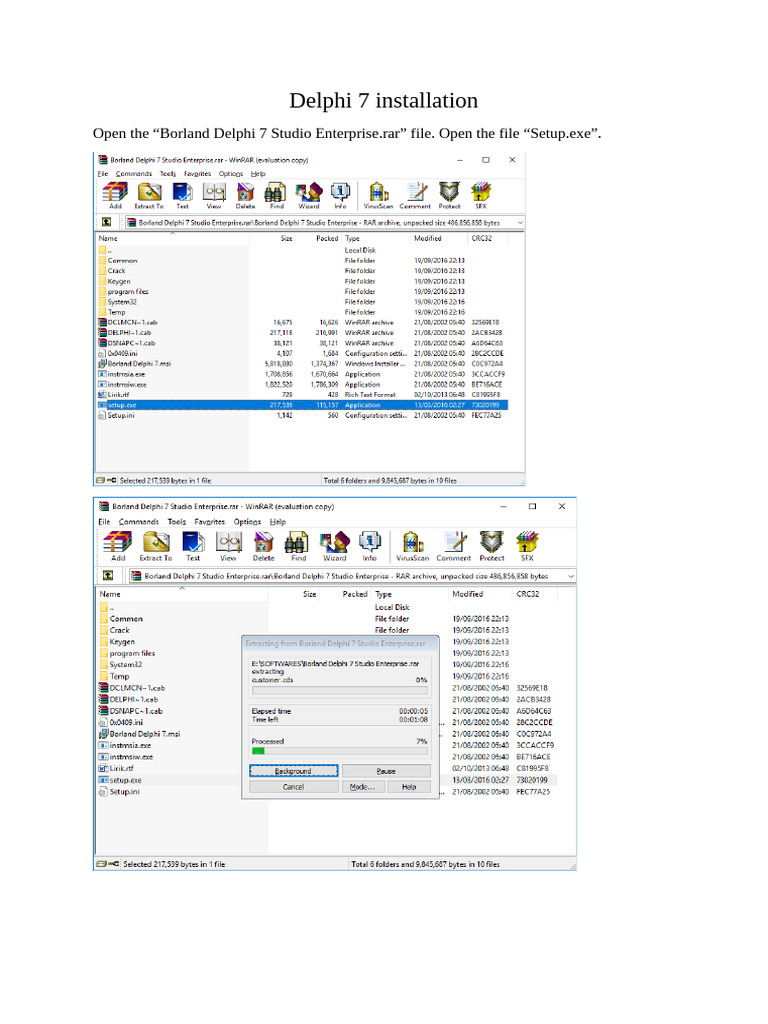Open Help menu in lower WinRAR window

click(278, 522)
